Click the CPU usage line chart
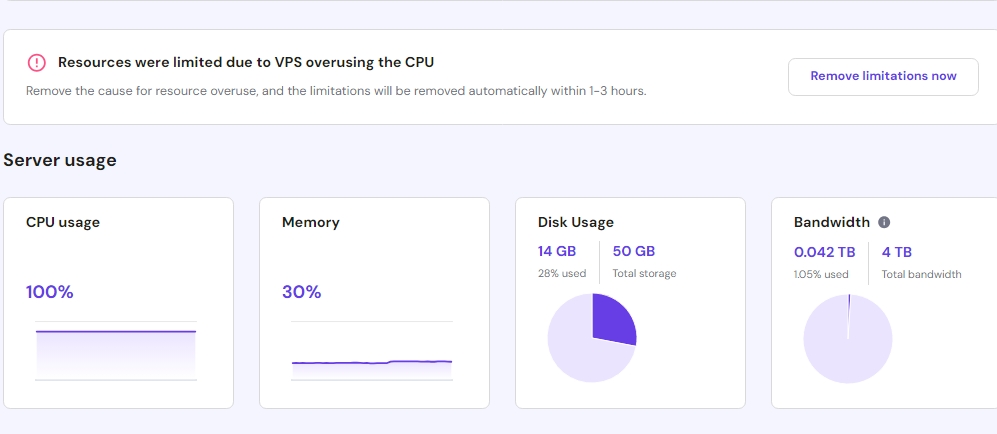This screenshot has width=997, height=434. click(x=116, y=350)
